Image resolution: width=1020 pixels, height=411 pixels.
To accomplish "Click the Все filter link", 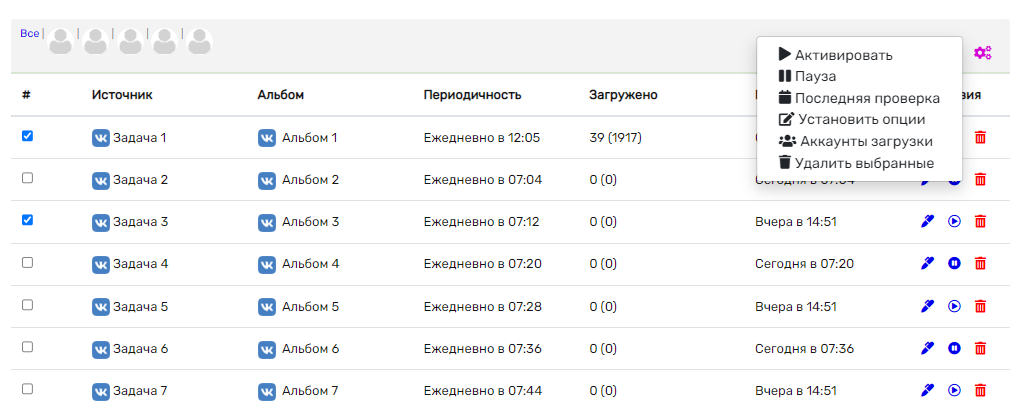I will (29, 33).
